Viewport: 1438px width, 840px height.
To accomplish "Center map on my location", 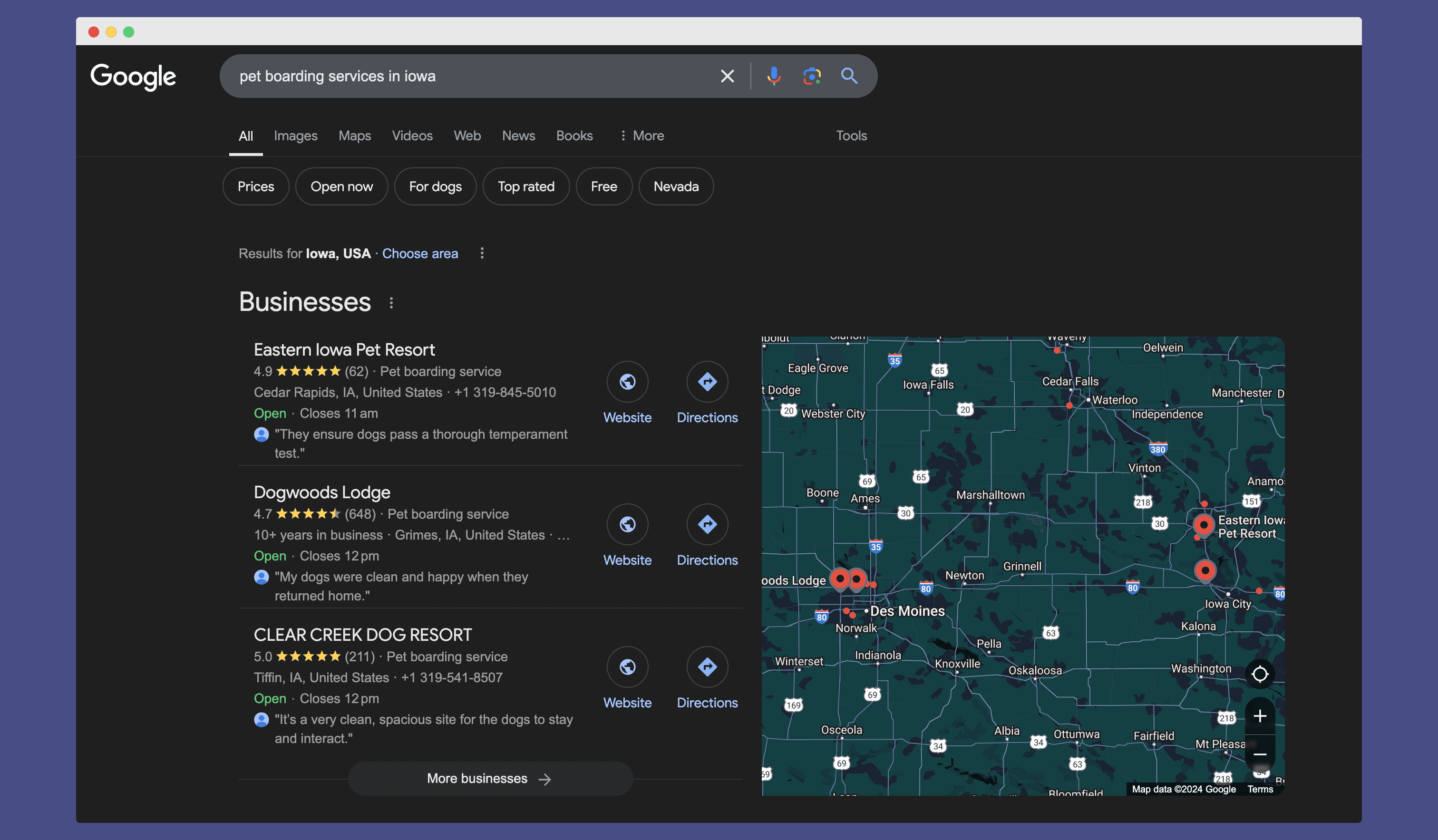I will click(1259, 674).
